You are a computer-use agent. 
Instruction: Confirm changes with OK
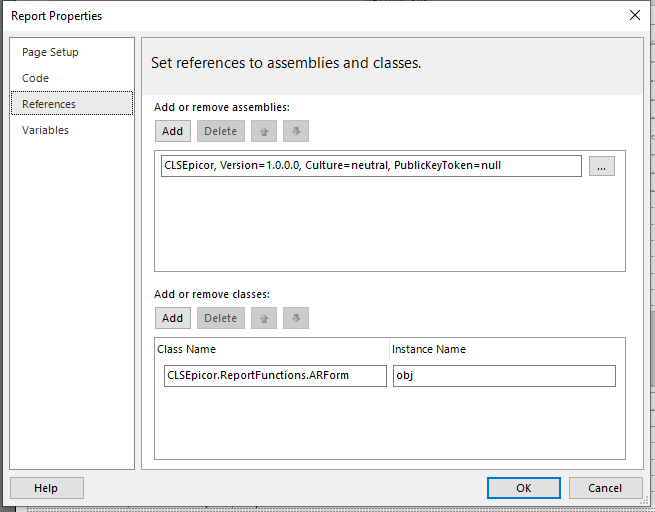[x=524, y=488]
